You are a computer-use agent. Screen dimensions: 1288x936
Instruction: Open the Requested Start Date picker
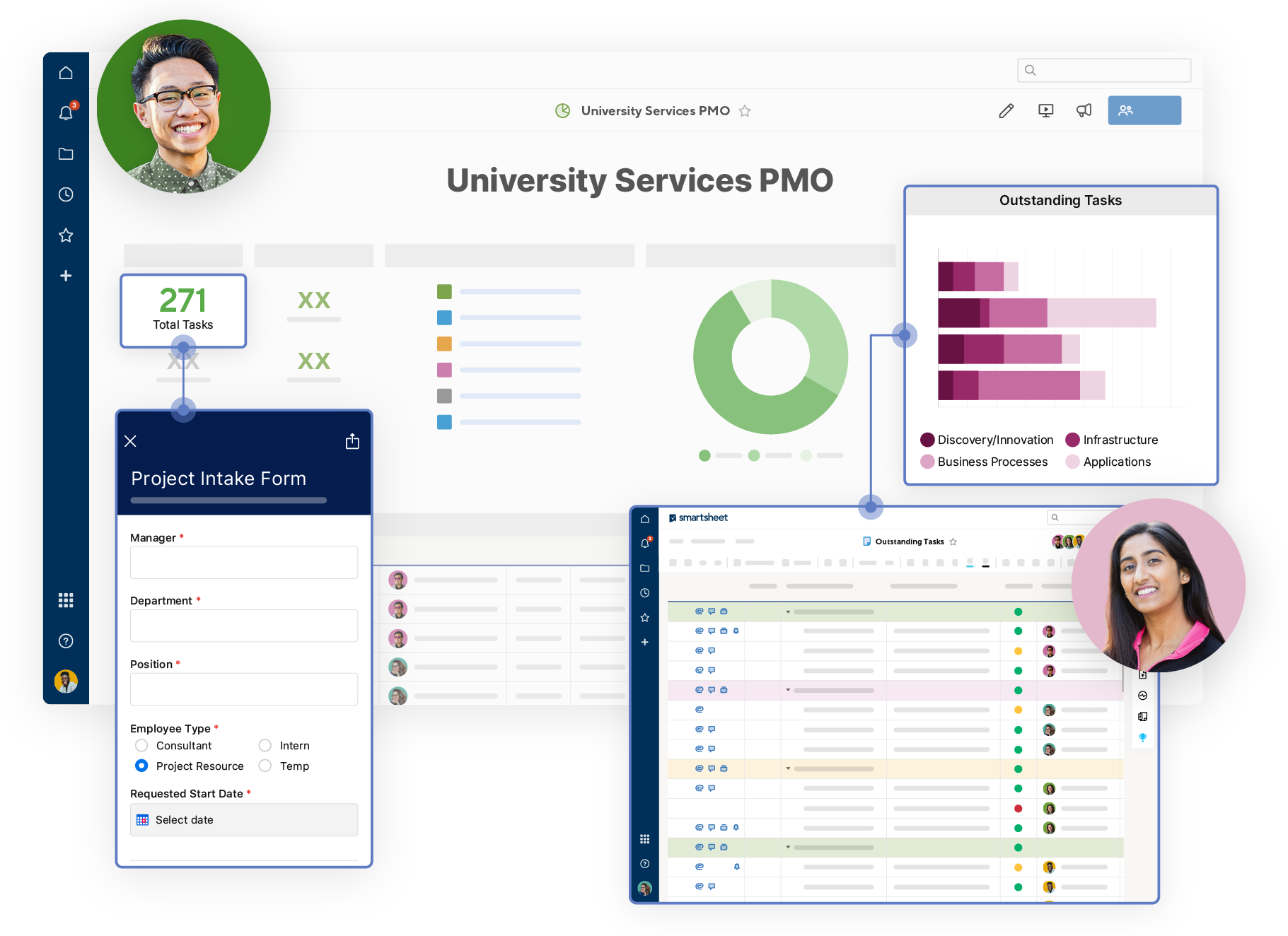point(243,820)
